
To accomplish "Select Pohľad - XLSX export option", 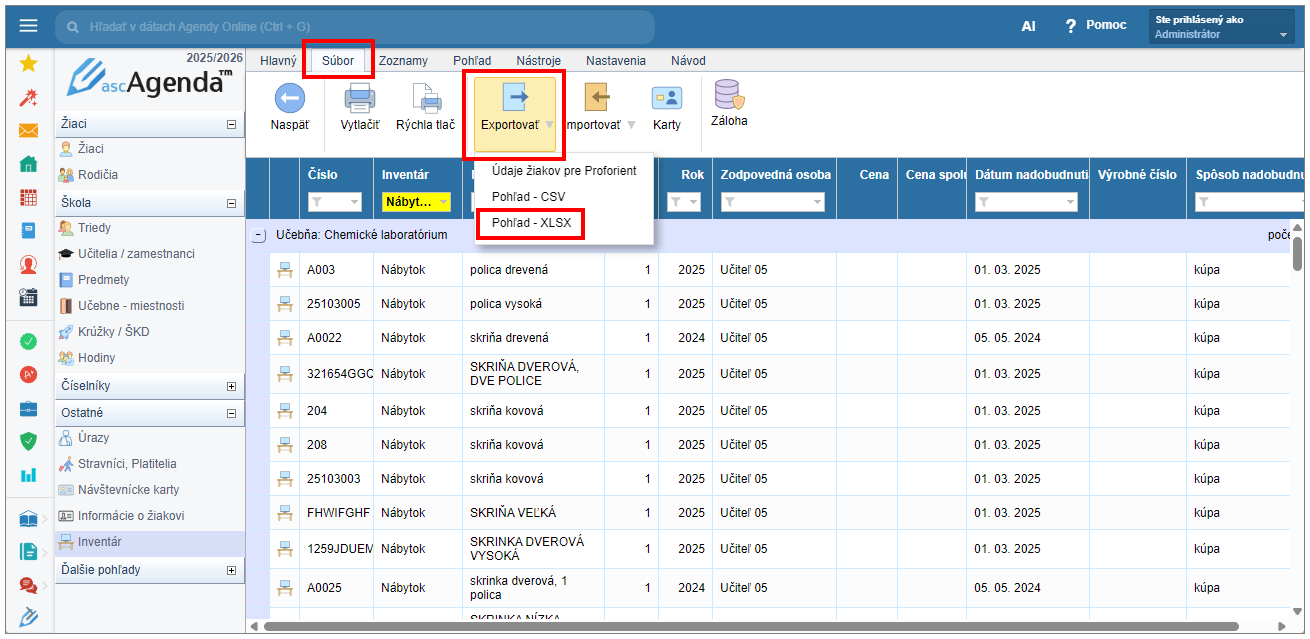I will tap(531, 223).
